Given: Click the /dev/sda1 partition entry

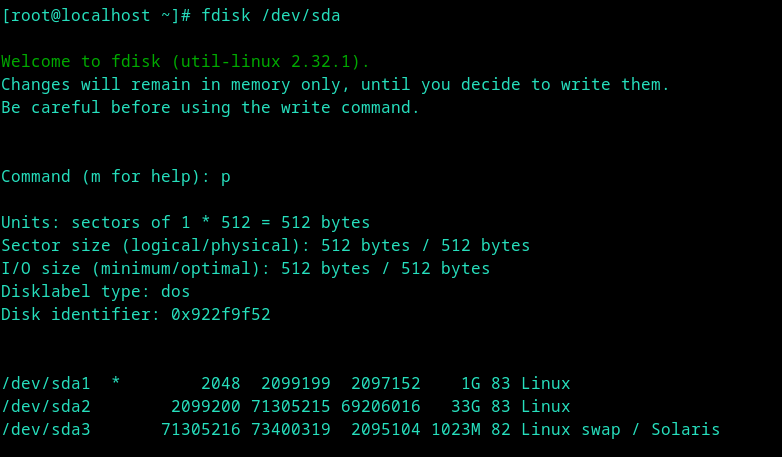Looking at the screenshot, I should click(46, 383).
